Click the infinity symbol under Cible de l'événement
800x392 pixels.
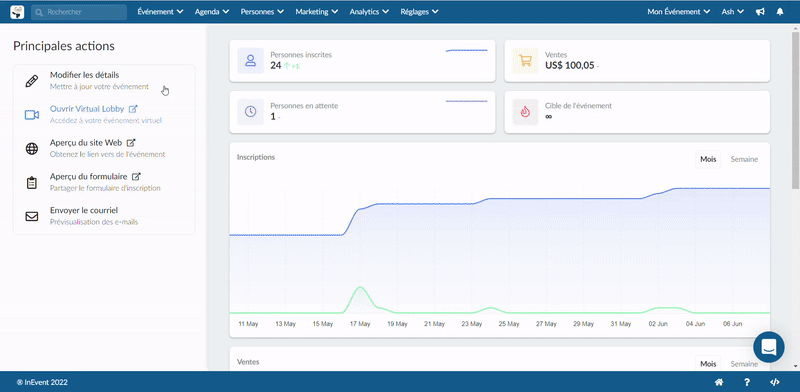coord(548,116)
